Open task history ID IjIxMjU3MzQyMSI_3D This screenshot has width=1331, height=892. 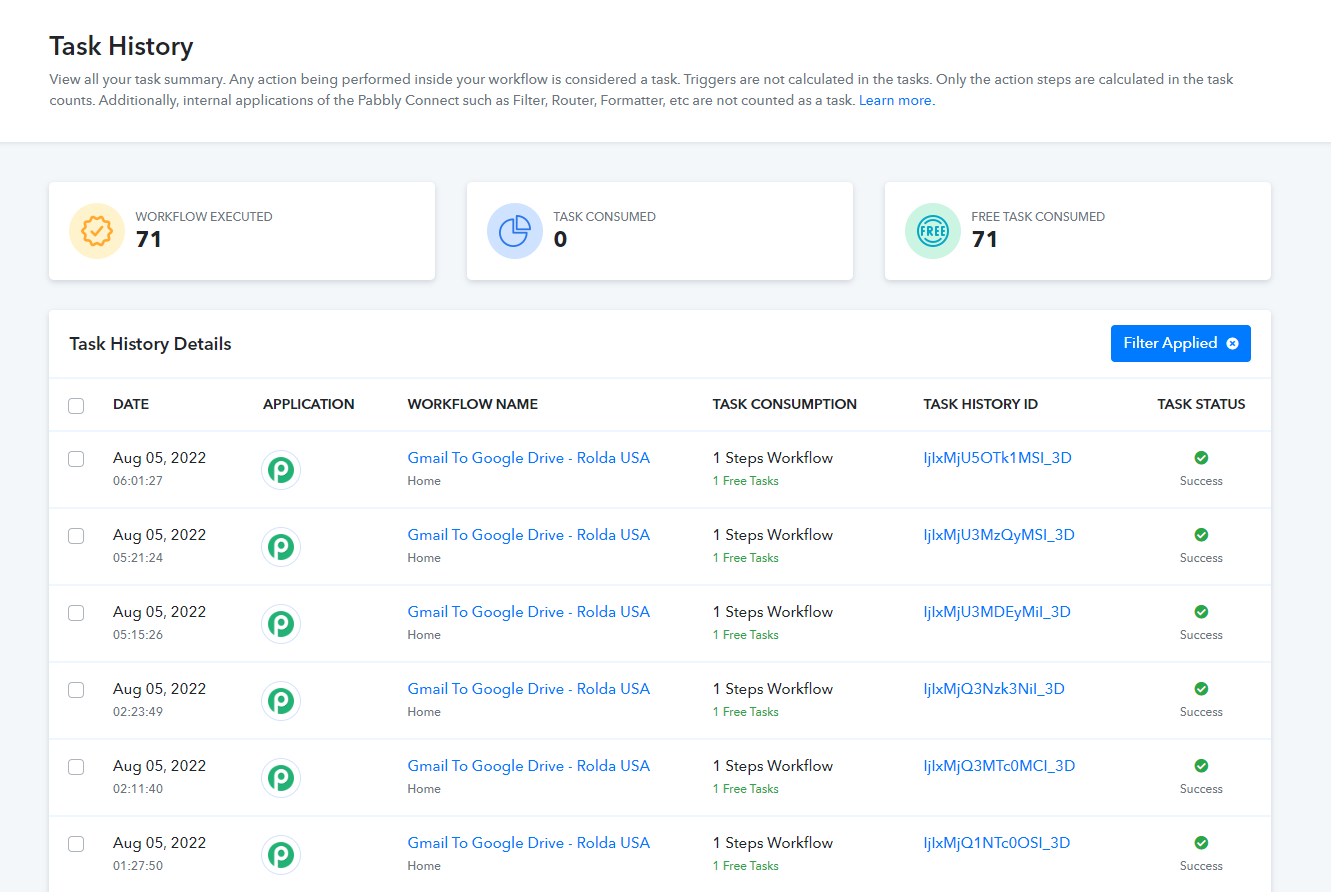point(998,535)
